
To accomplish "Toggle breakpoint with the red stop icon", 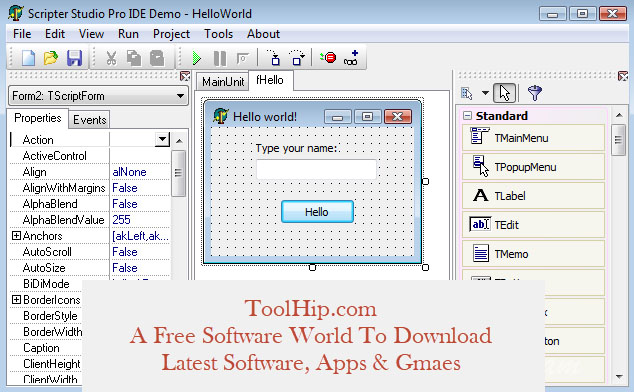I will click(x=328, y=58).
